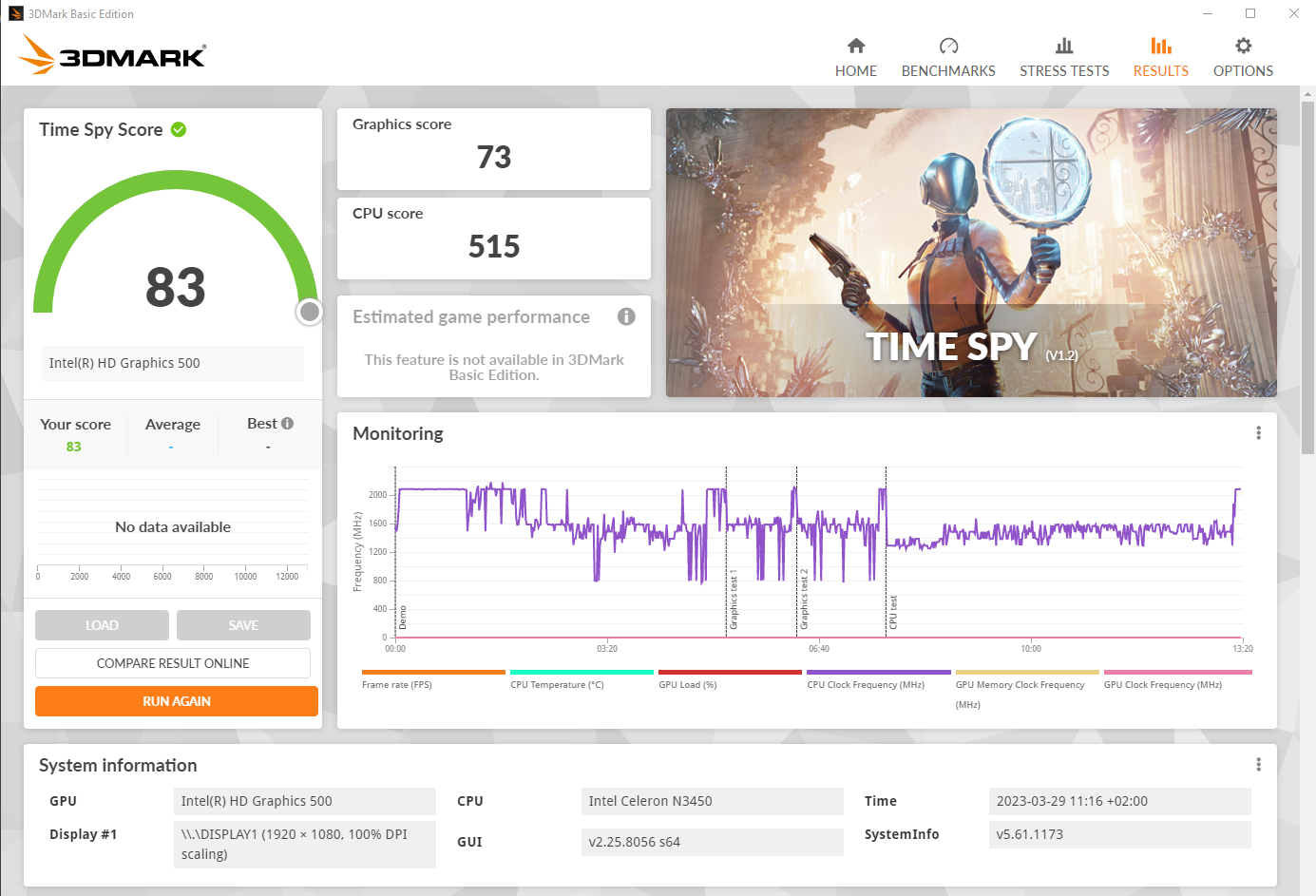This screenshot has height=896, width=1316.
Task: Click the System information heading
Action: pyautogui.click(x=118, y=766)
